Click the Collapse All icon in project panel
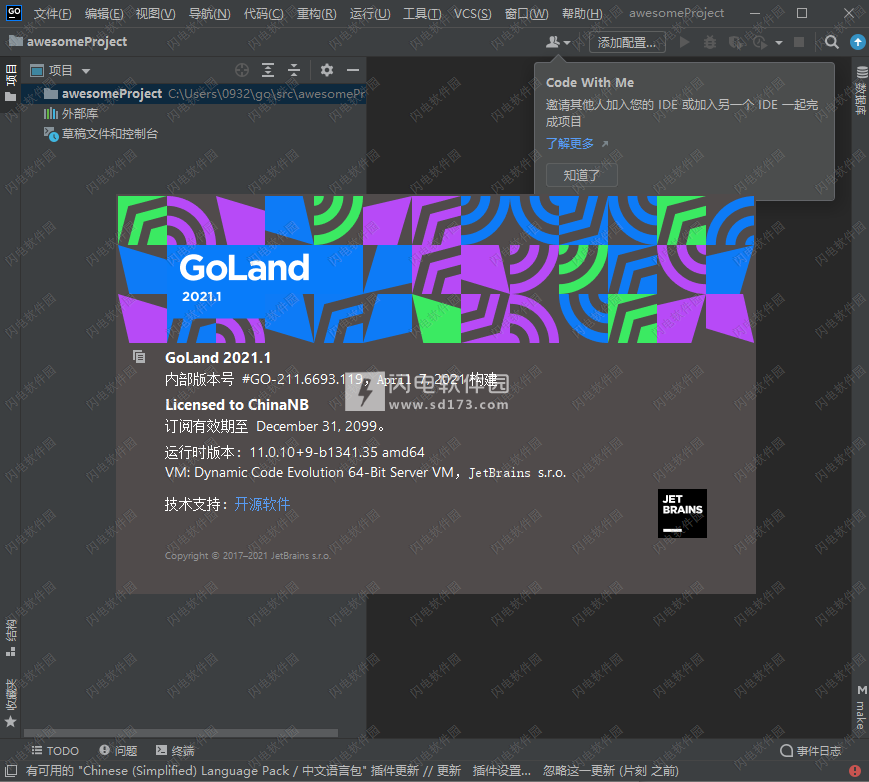Image resolution: width=869 pixels, height=782 pixels. [294, 70]
